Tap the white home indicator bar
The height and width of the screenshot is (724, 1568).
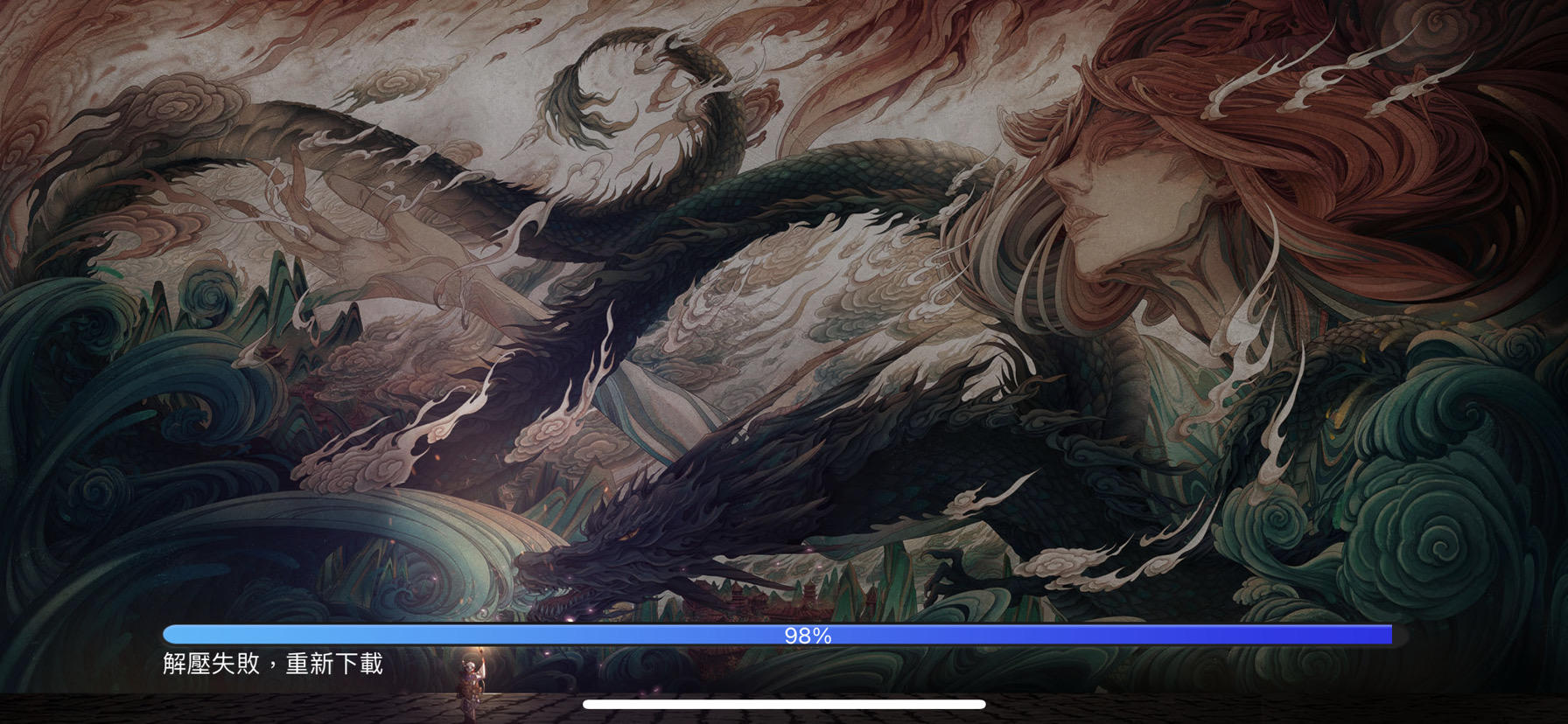pos(784,704)
